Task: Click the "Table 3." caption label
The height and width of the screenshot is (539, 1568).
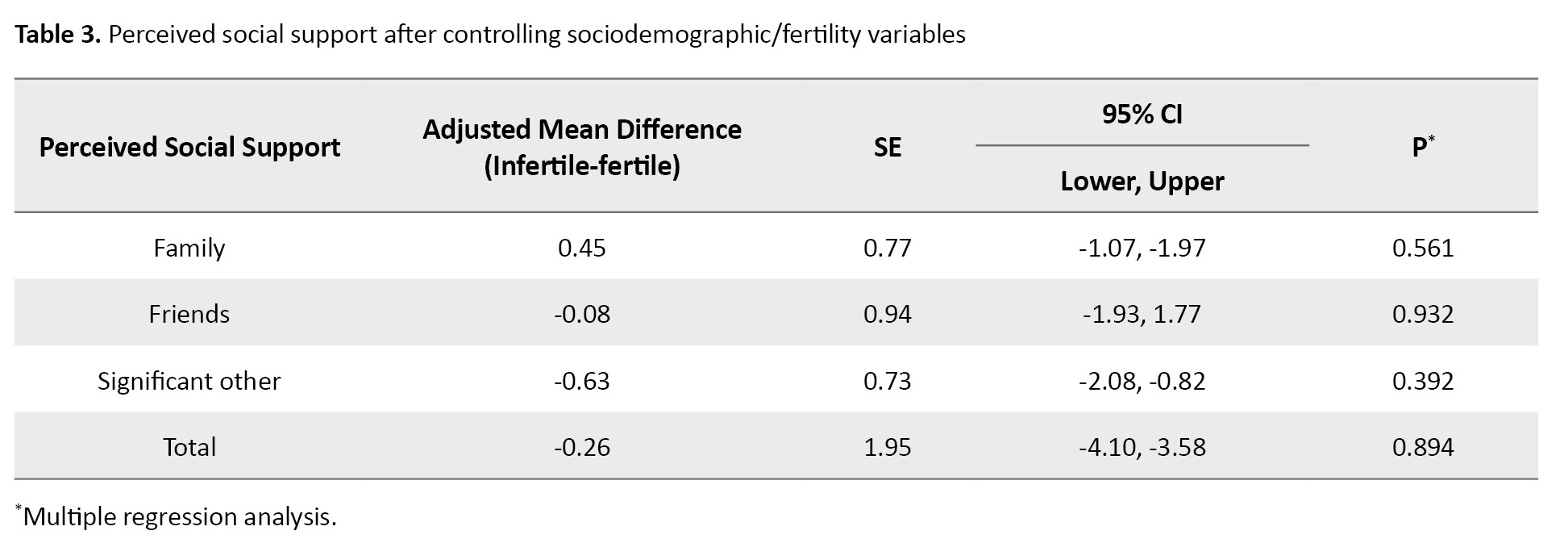Action: point(57,35)
